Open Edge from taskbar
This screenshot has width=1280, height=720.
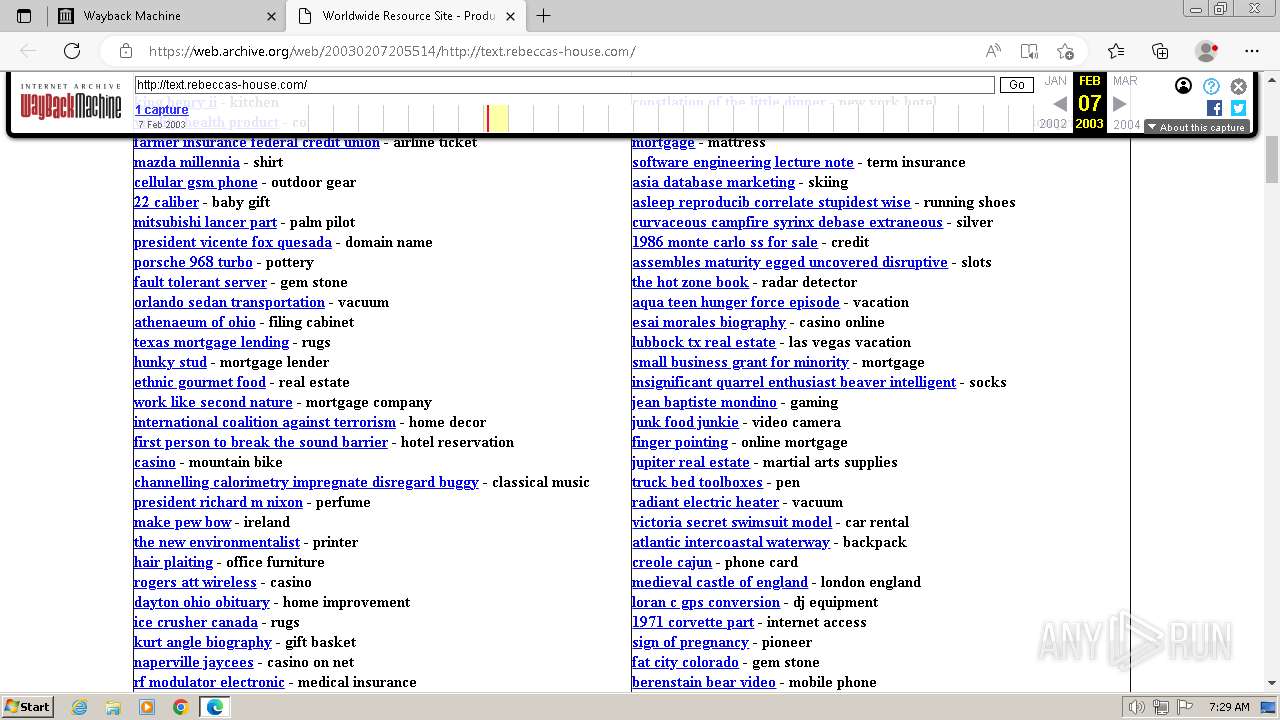214,707
